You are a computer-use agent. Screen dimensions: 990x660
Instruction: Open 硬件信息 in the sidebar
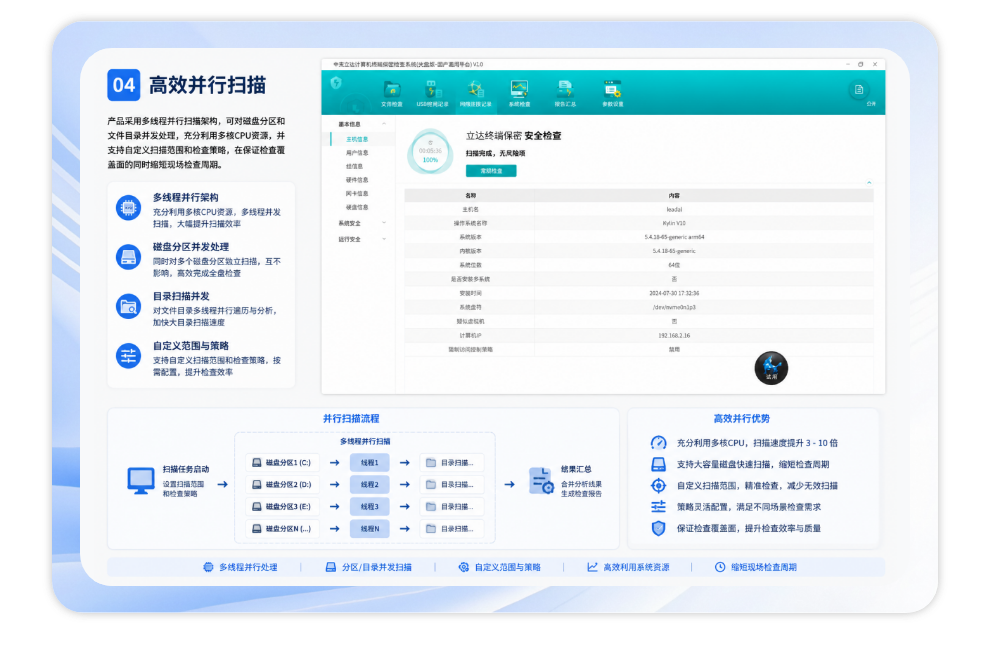click(357, 180)
